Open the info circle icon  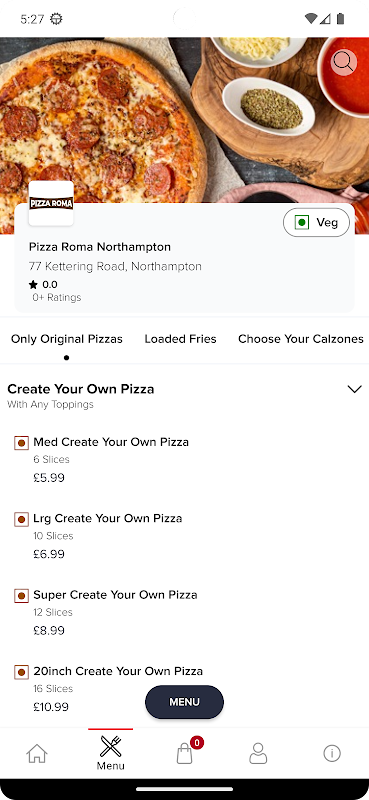(332, 753)
